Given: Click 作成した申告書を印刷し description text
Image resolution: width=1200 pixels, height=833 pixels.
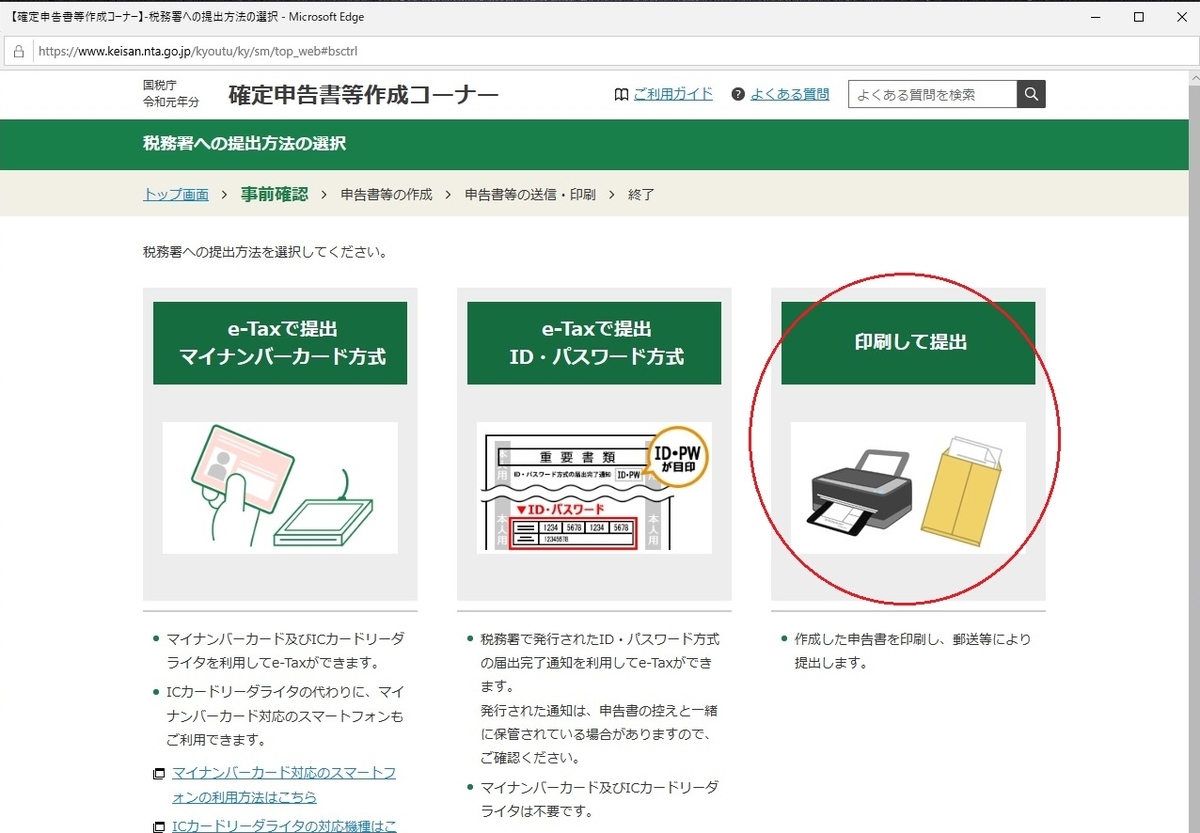Looking at the screenshot, I should [x=912, y=650].
